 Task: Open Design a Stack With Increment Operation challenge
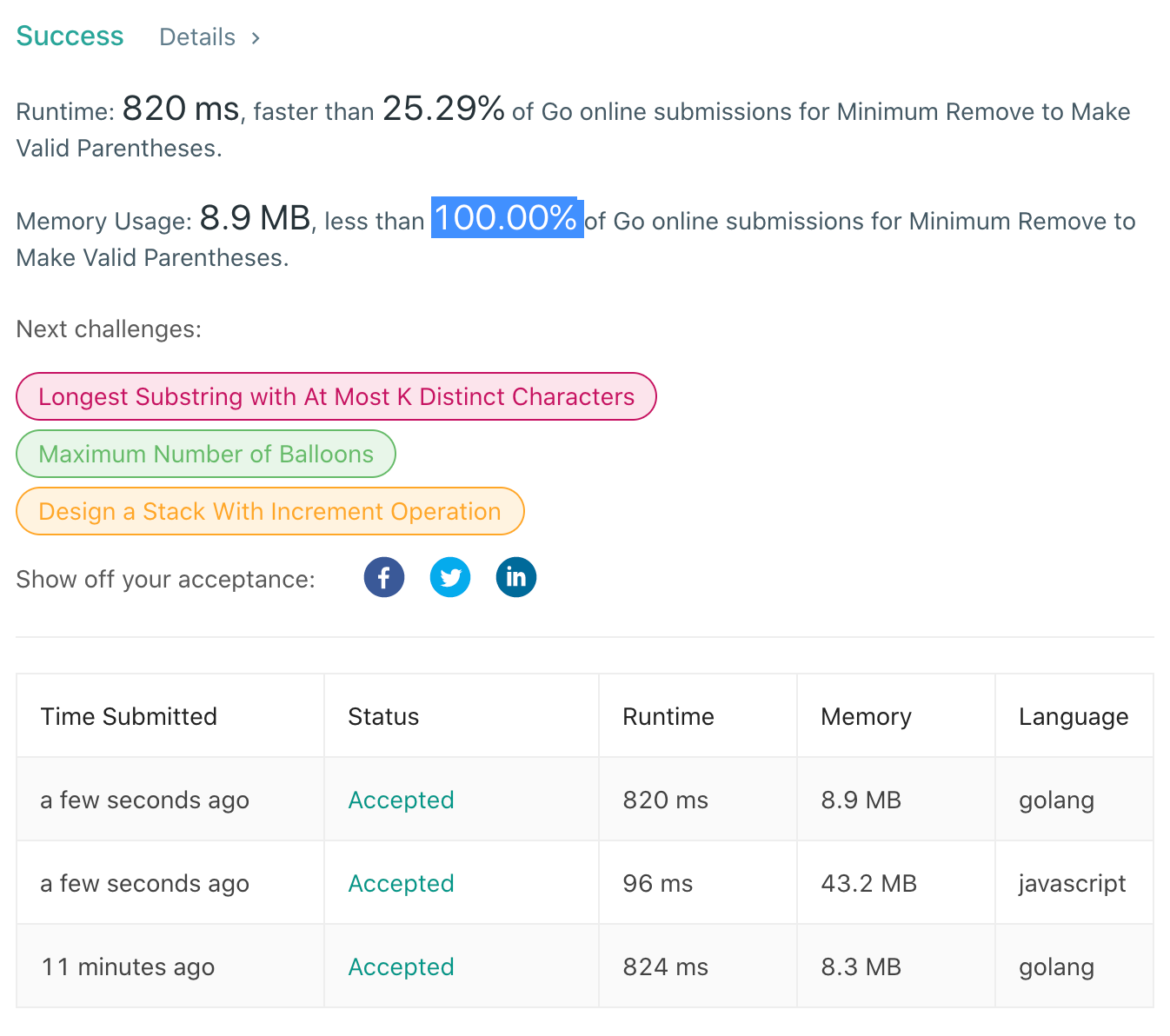pyautogui.click(x=269, y=511)
